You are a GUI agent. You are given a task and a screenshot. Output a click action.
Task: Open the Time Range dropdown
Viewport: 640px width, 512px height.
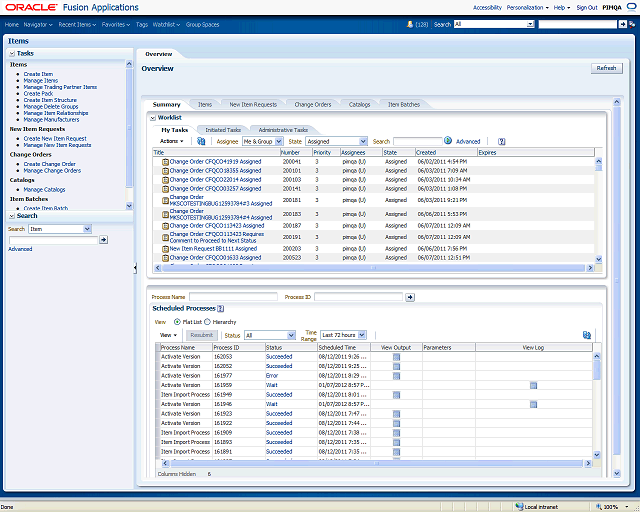(350, 335)
